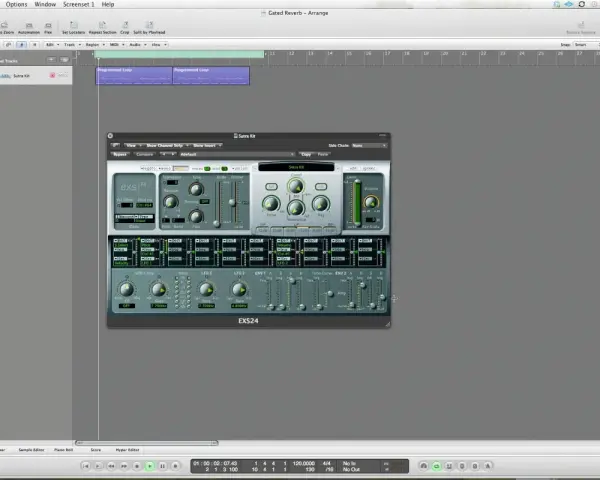Click the link icon in the Arrange local bar
This screenshot has width=600, height=480.
(8, 45)
